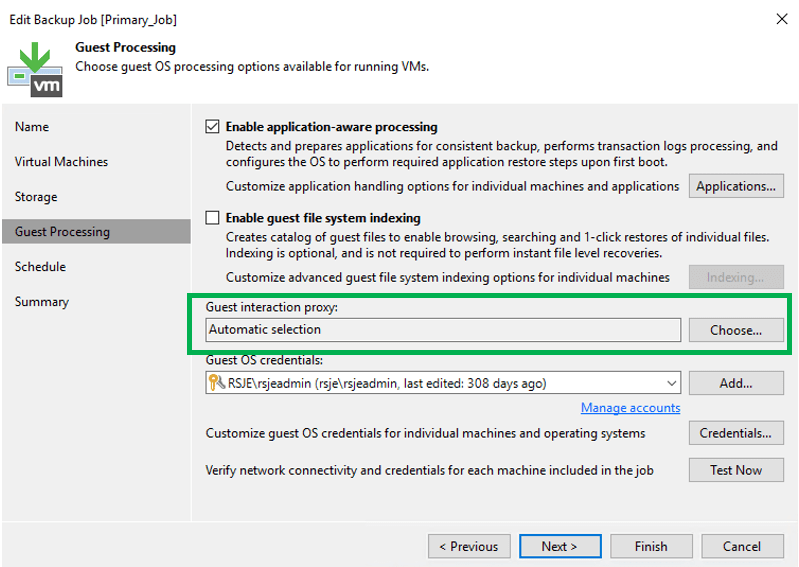Click Add... to add new credentials
This screenshot has height=567, width=799.
(x=736, y=383)
